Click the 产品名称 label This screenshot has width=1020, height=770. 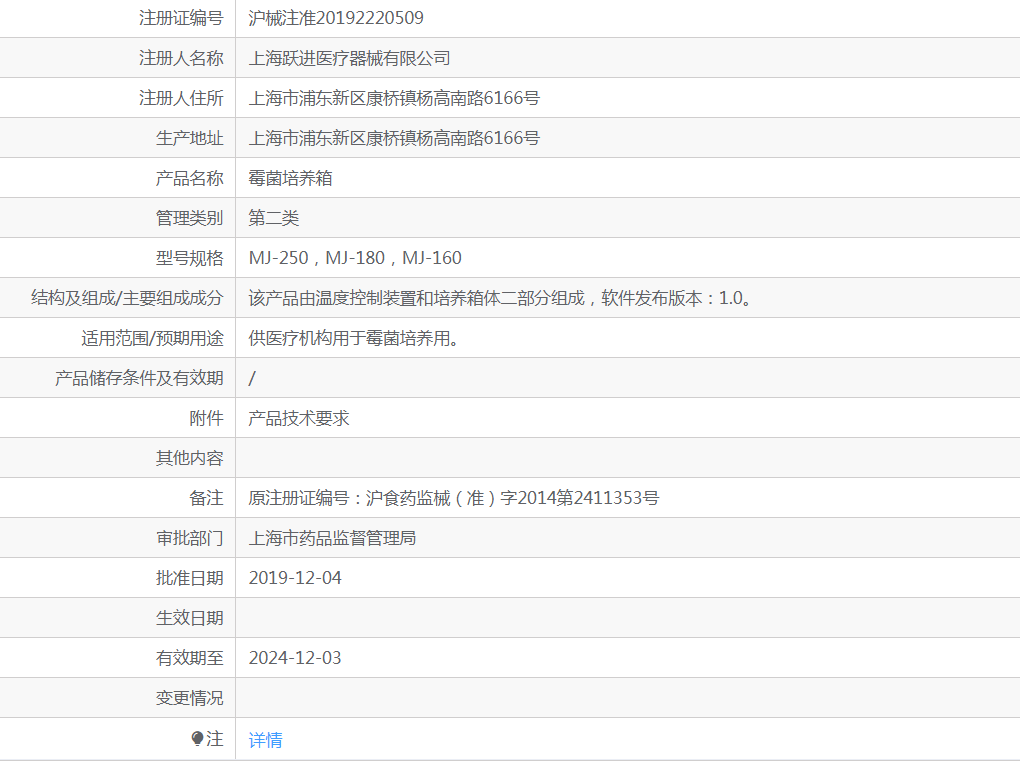[x=189, y=178]
